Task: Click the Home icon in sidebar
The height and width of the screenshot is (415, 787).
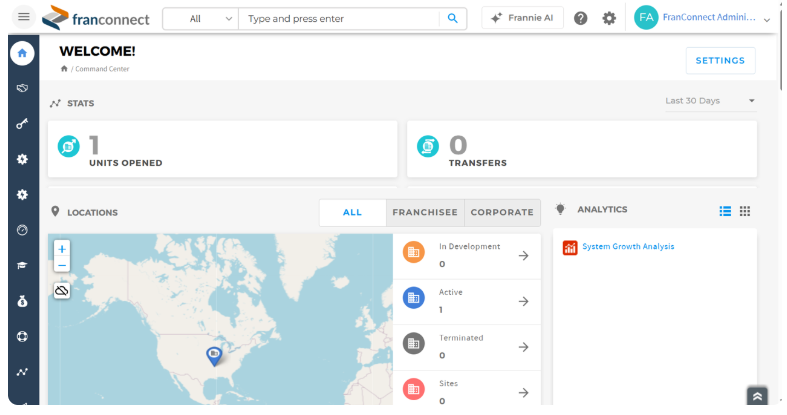Action: click(x=22, y=53)
